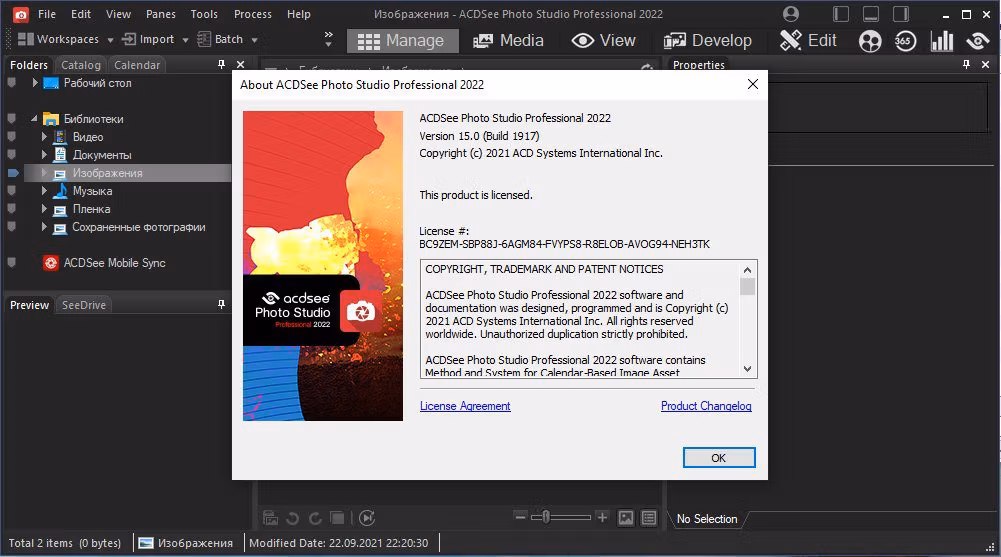Open the 365 mode icon

(x=905, y=41)
